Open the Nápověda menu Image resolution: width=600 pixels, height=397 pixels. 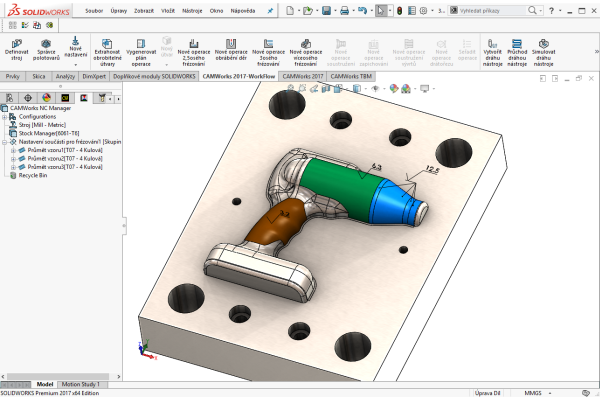click(243, 11)
